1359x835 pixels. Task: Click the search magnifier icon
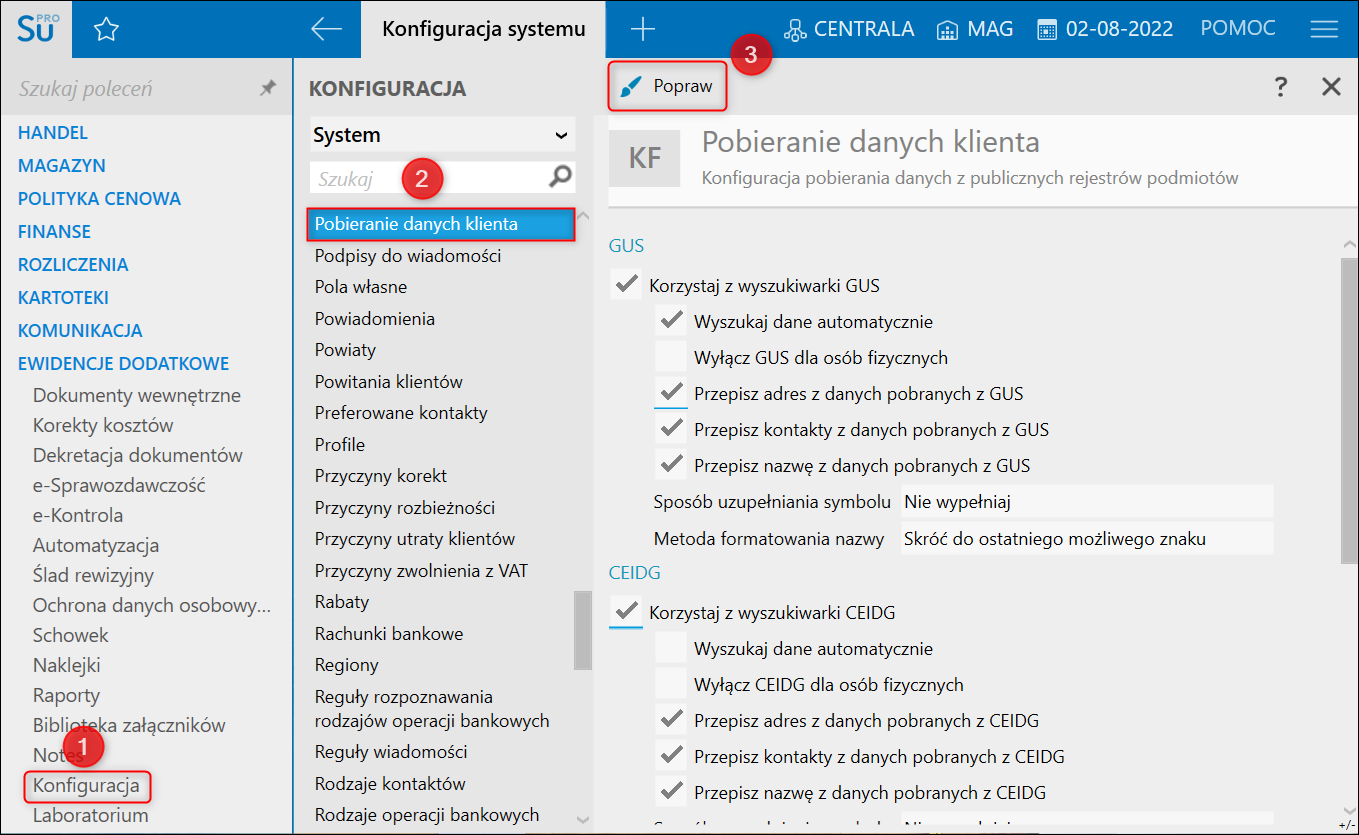(x=561, y=178)
